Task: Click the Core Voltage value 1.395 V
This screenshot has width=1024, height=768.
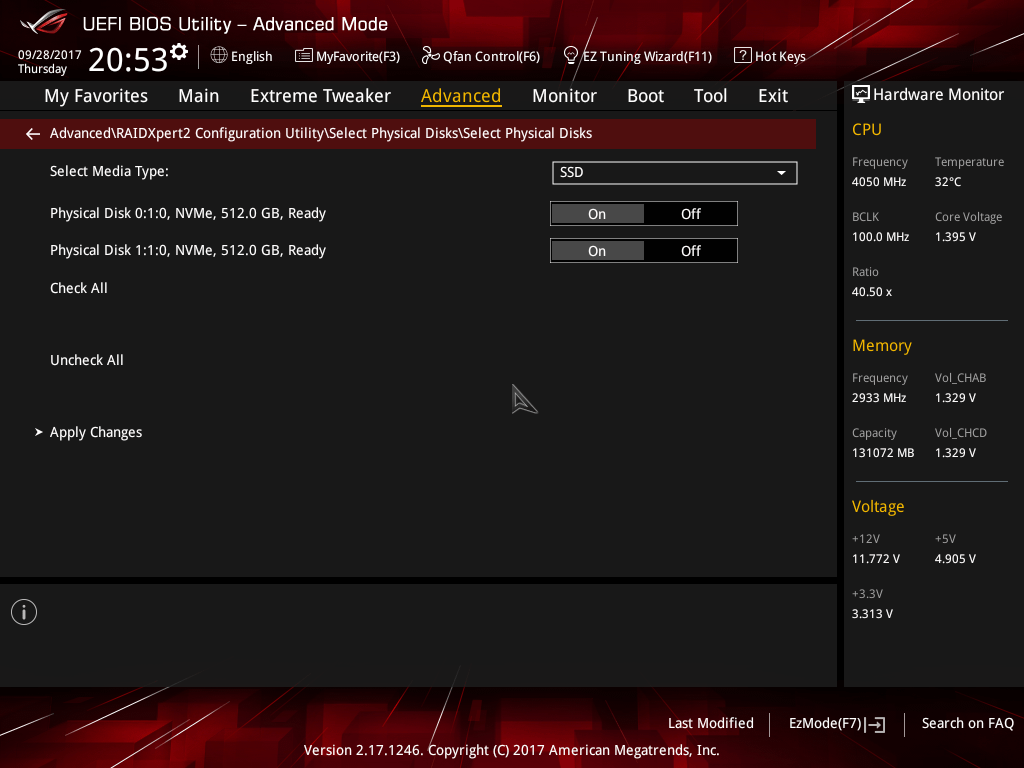Action: coord(955,237)
